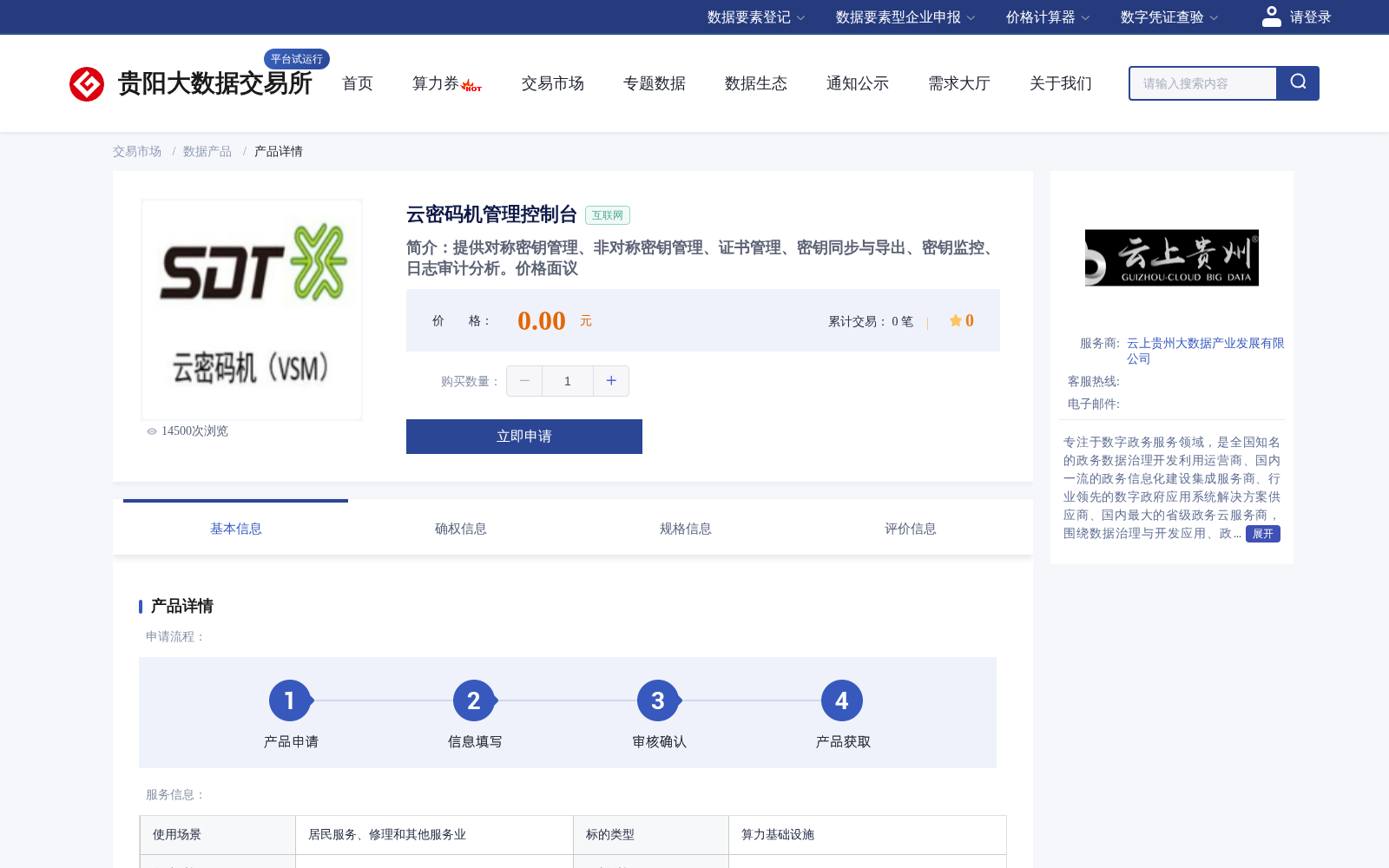Open the 算力券 nav item

coord(436,83)
